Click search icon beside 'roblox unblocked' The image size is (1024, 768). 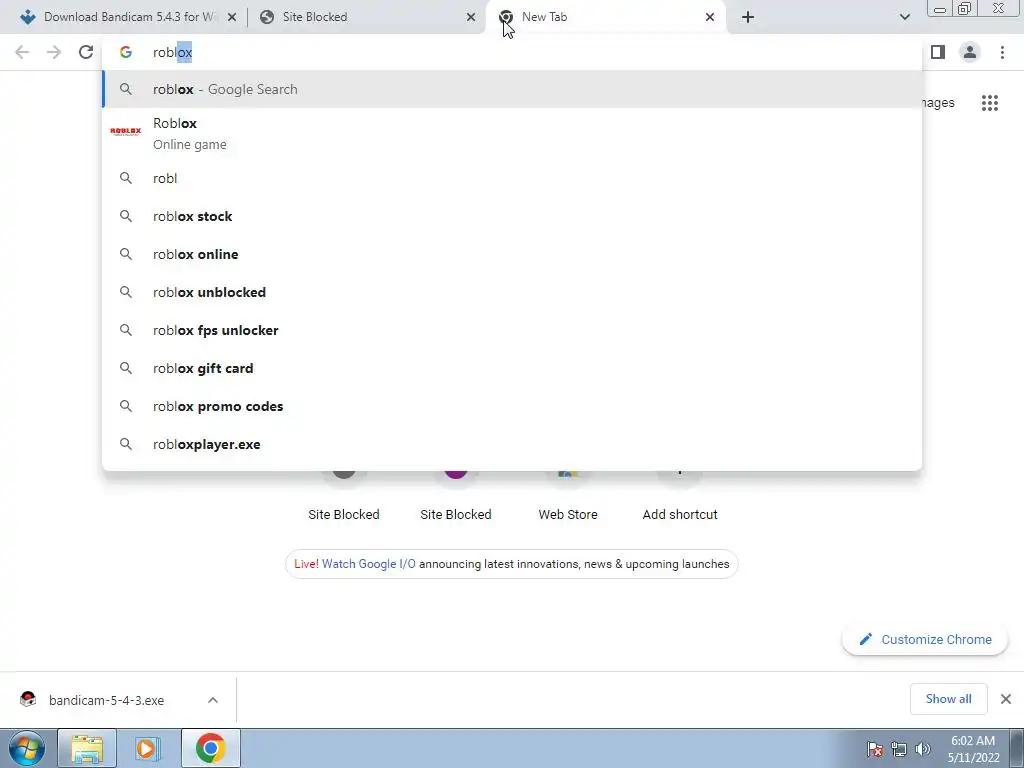[126, 292]
